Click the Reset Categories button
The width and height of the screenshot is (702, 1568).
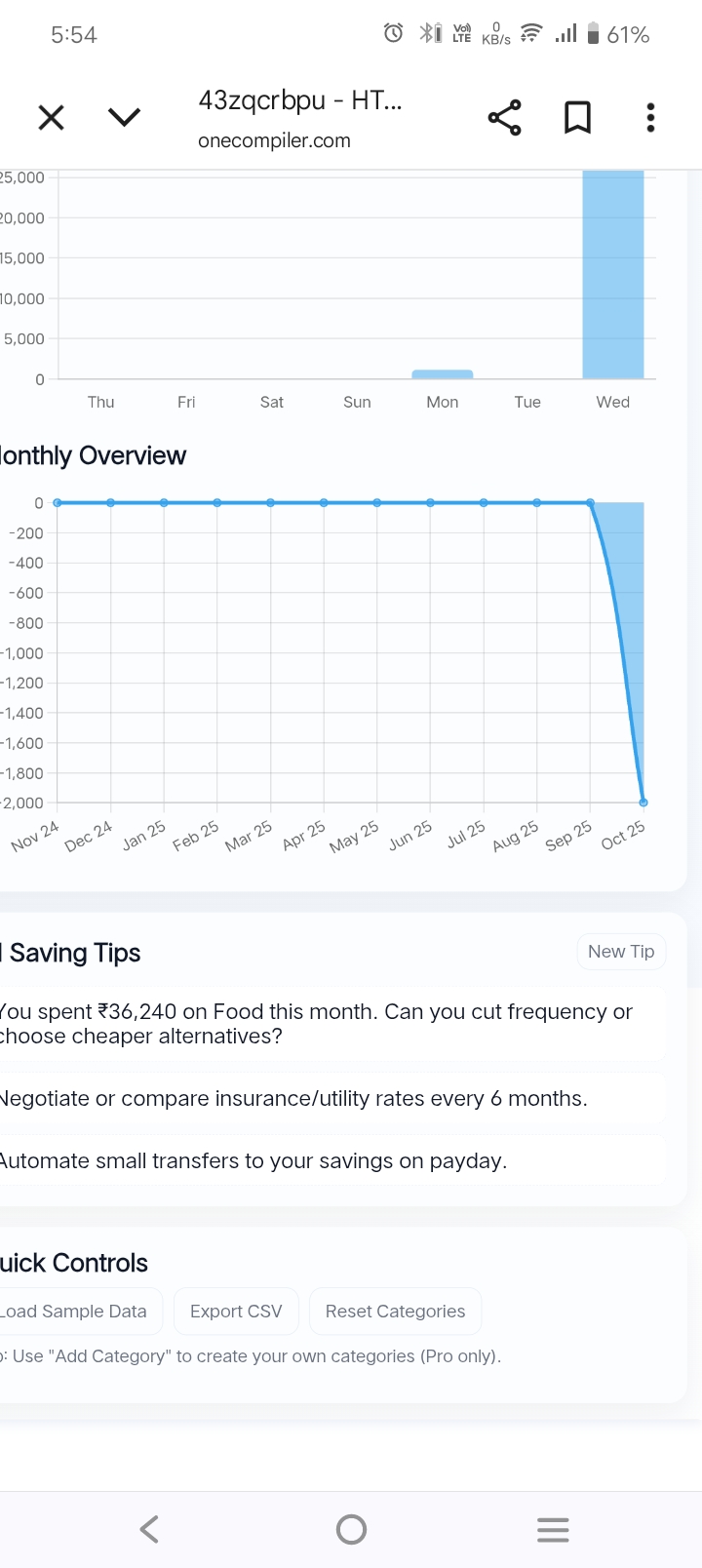point(395,1312)
